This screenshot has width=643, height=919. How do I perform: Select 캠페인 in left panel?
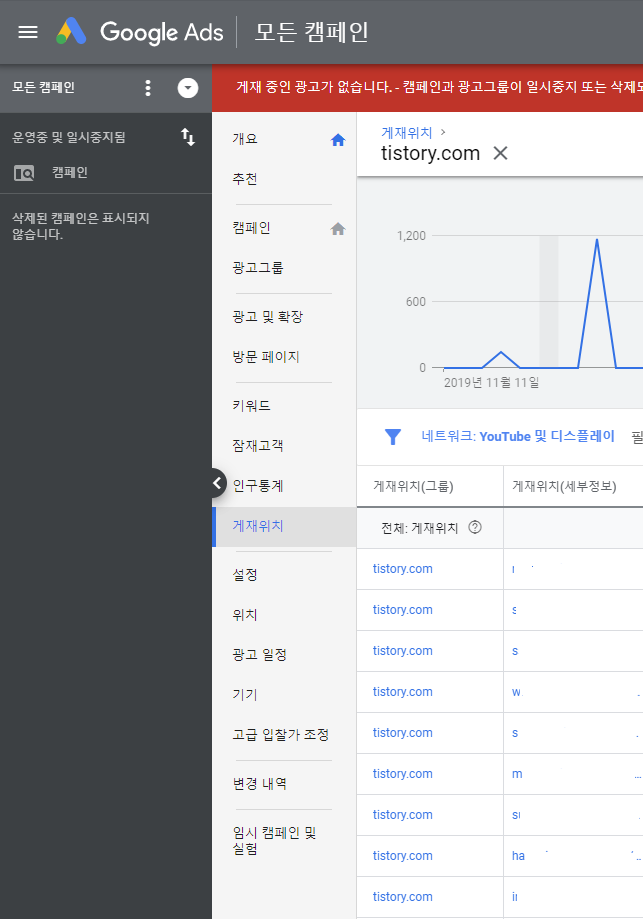point(70,172)
